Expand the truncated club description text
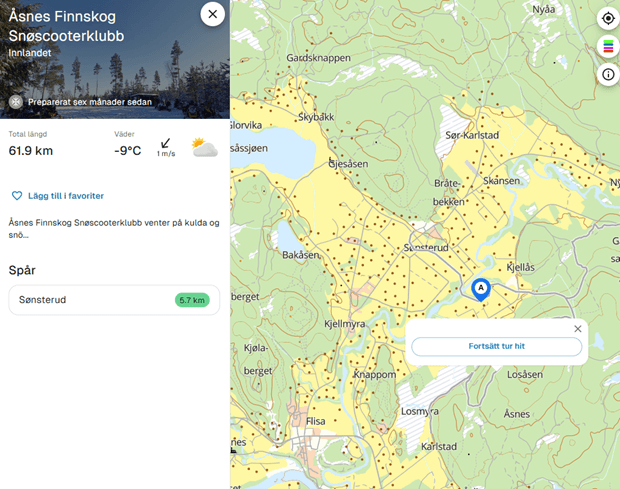The image size is (620, 489). [x=114, y=229]
